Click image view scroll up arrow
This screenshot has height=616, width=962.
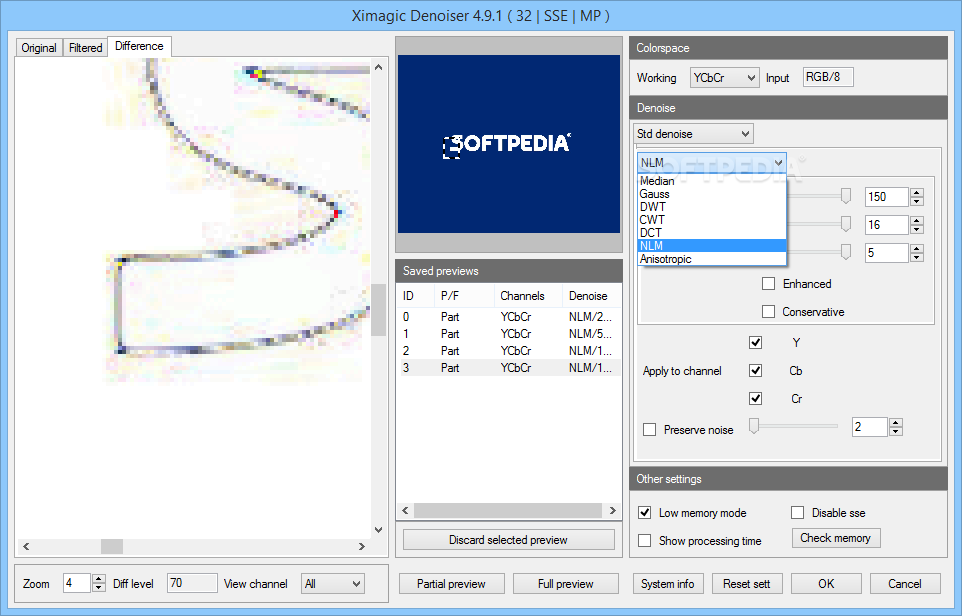point(379,67)
